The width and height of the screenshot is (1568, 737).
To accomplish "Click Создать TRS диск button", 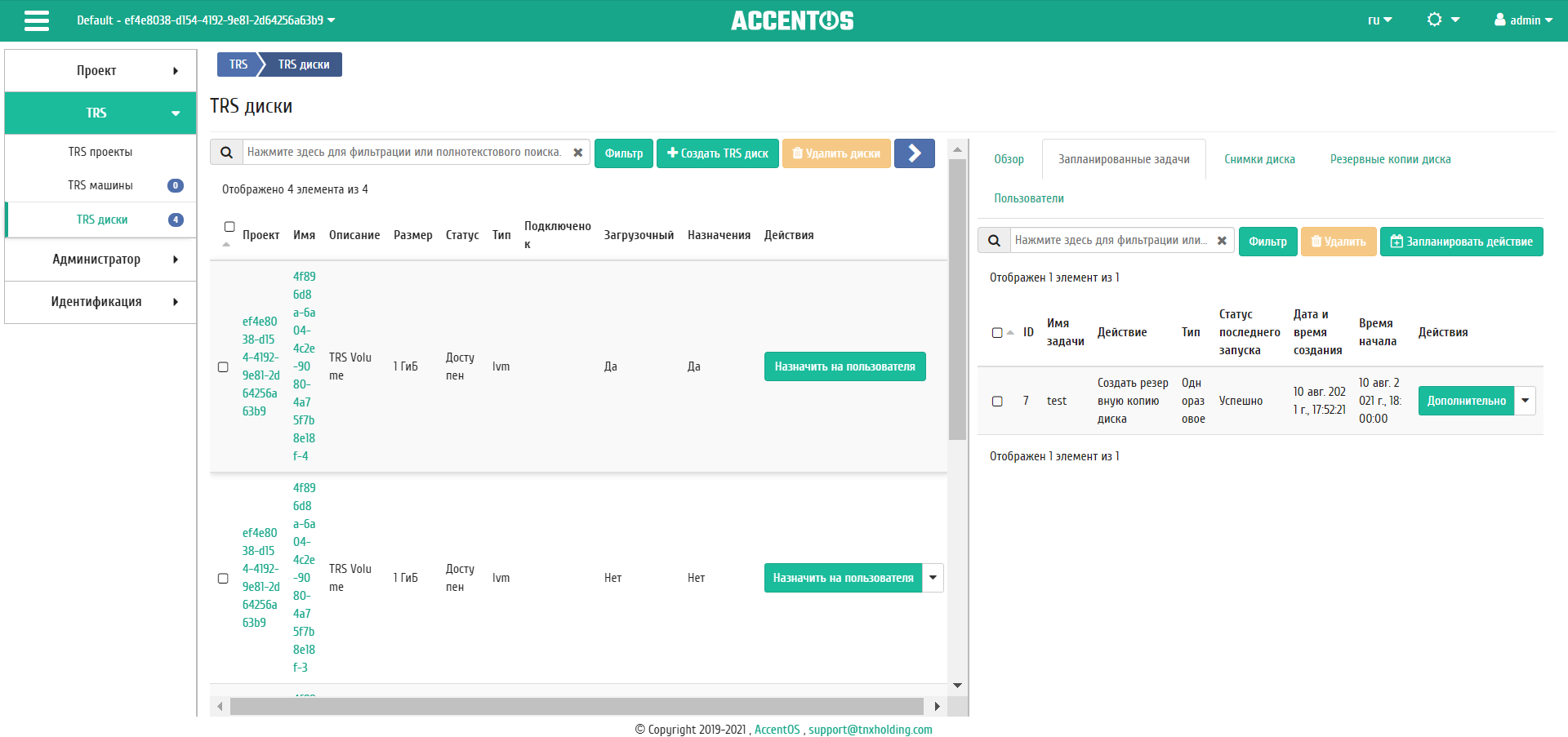I will click(x=718, y=153).
